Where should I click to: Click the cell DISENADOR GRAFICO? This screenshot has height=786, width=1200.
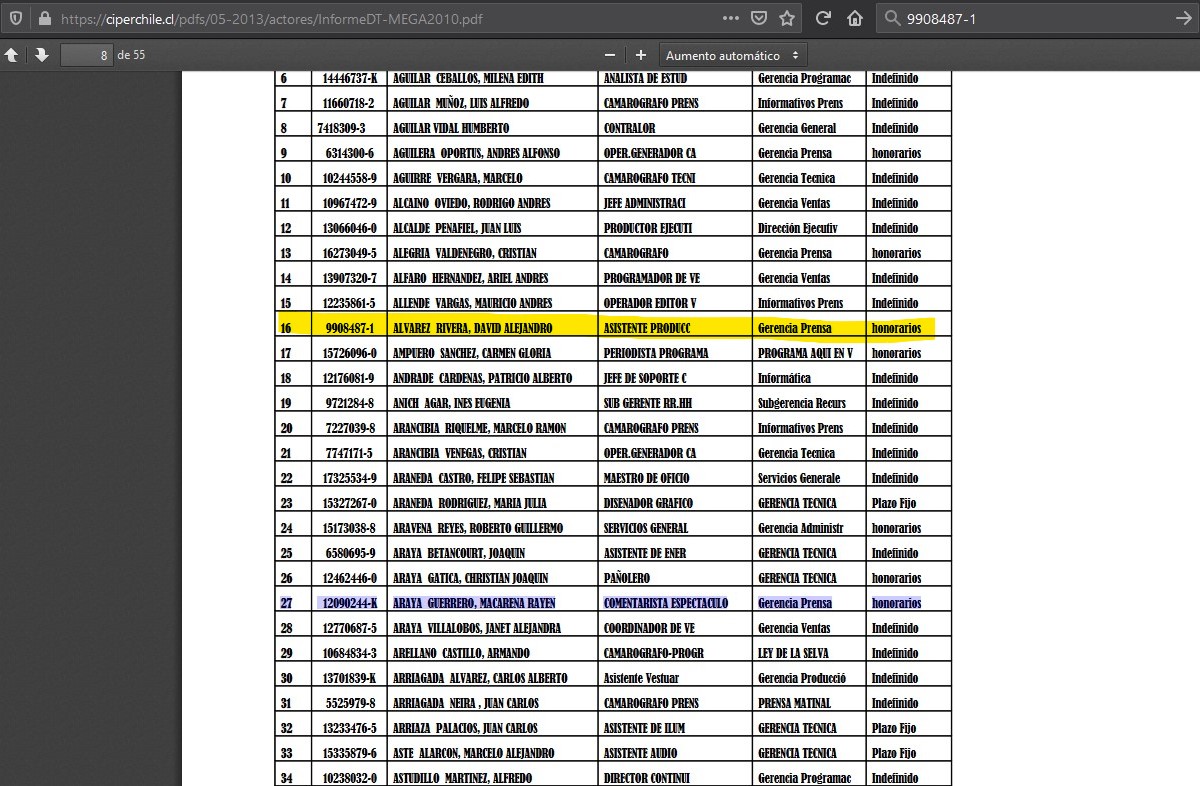[648, 503]
